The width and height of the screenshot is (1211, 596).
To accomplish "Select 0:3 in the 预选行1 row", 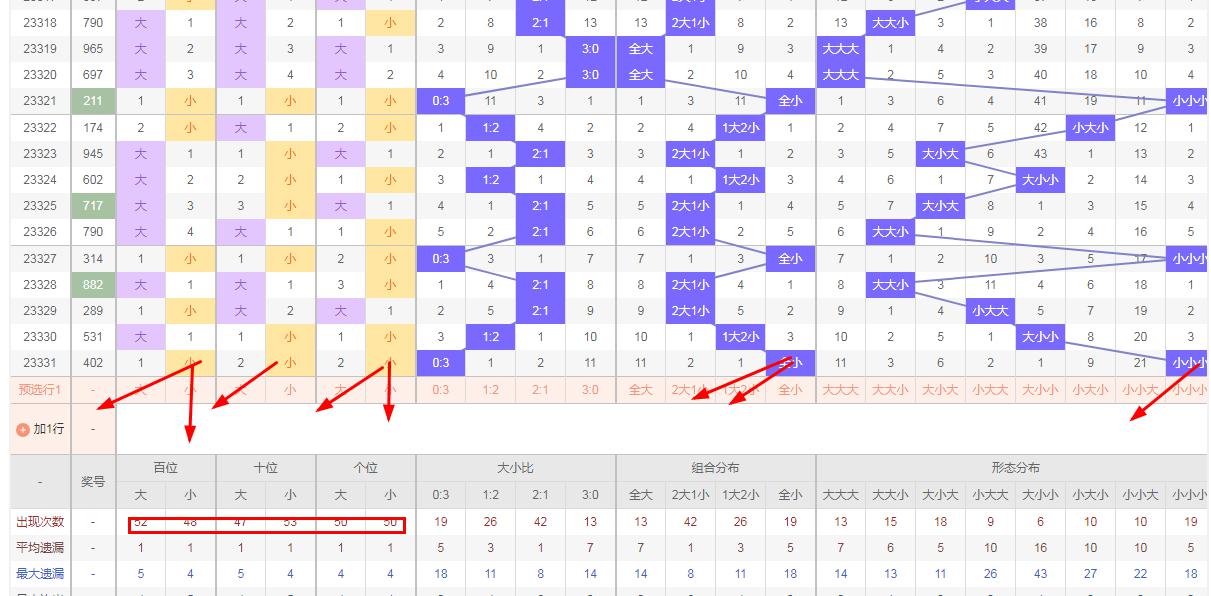I will tap(440, 390).
